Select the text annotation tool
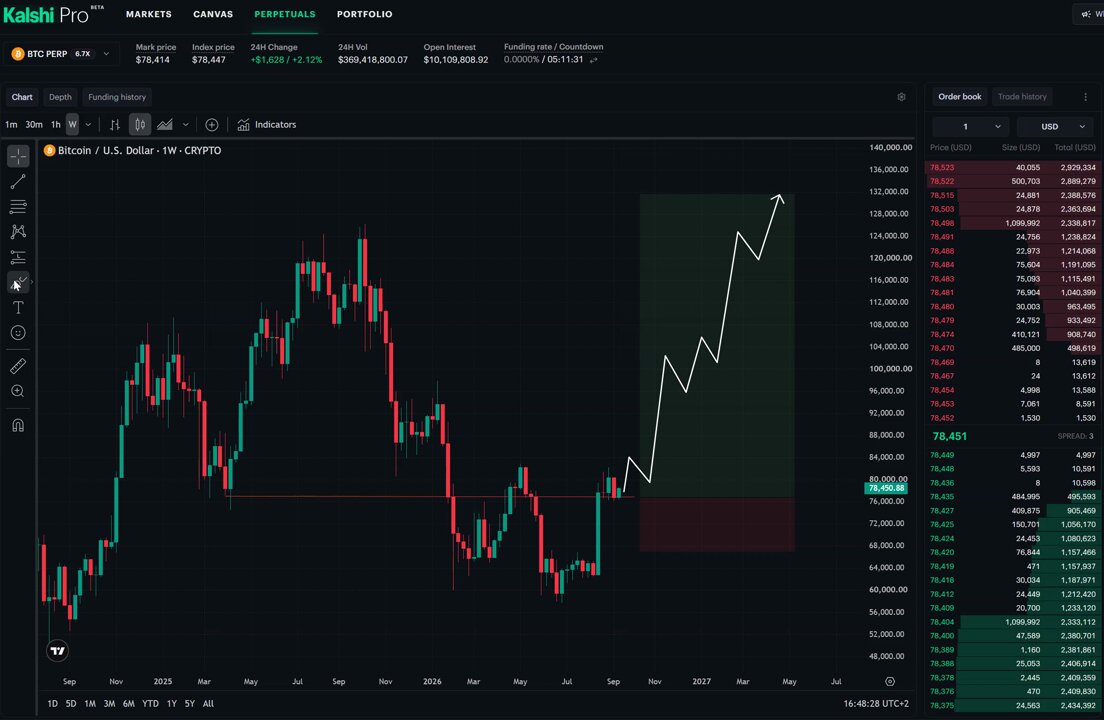Viewport: 1104px width, 720px height. coord(18,308)
